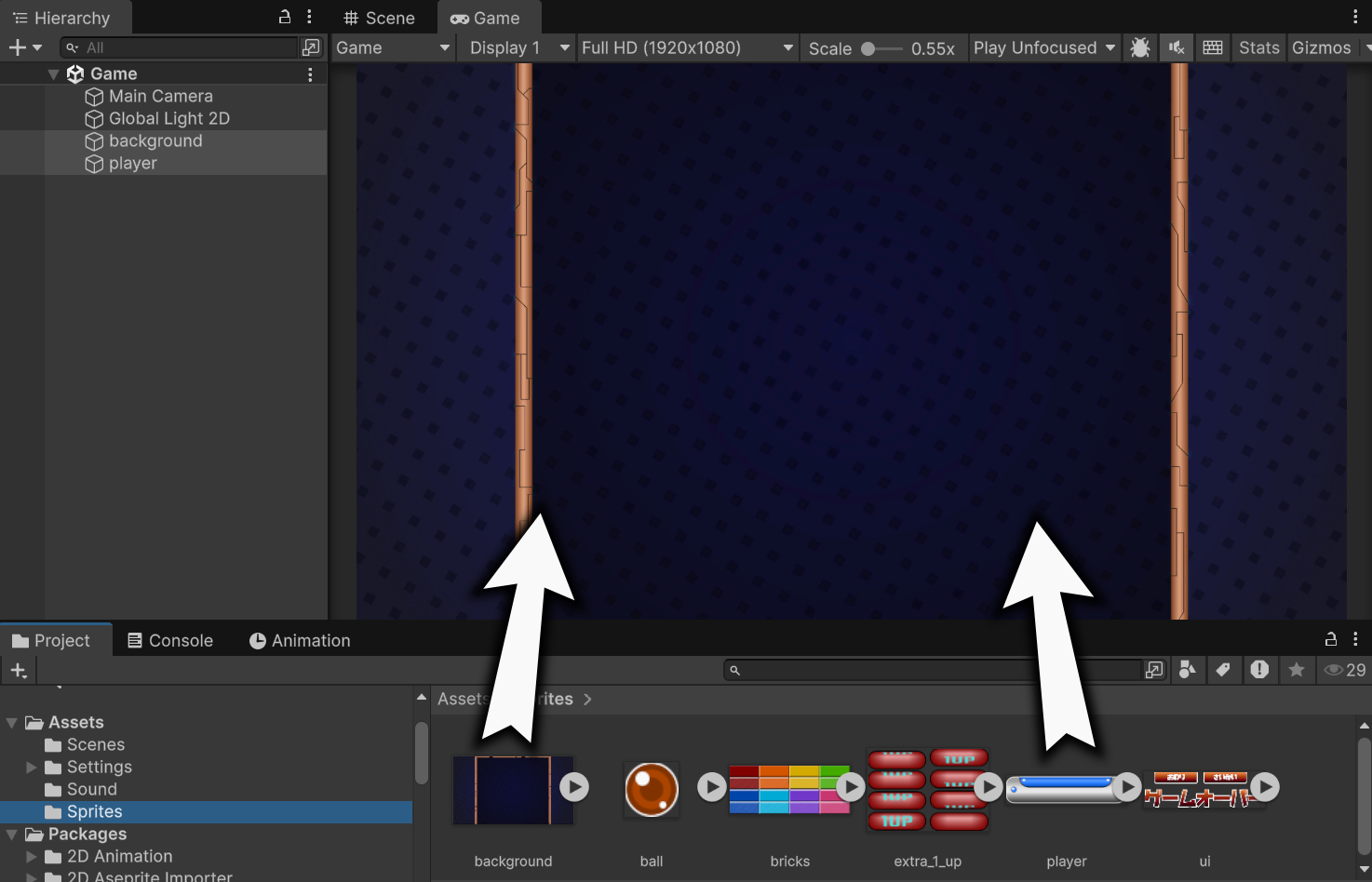This screenshot has width=1372, height=882.
Task: Collapse the Packages folder tree
Action: coord(12,835)
